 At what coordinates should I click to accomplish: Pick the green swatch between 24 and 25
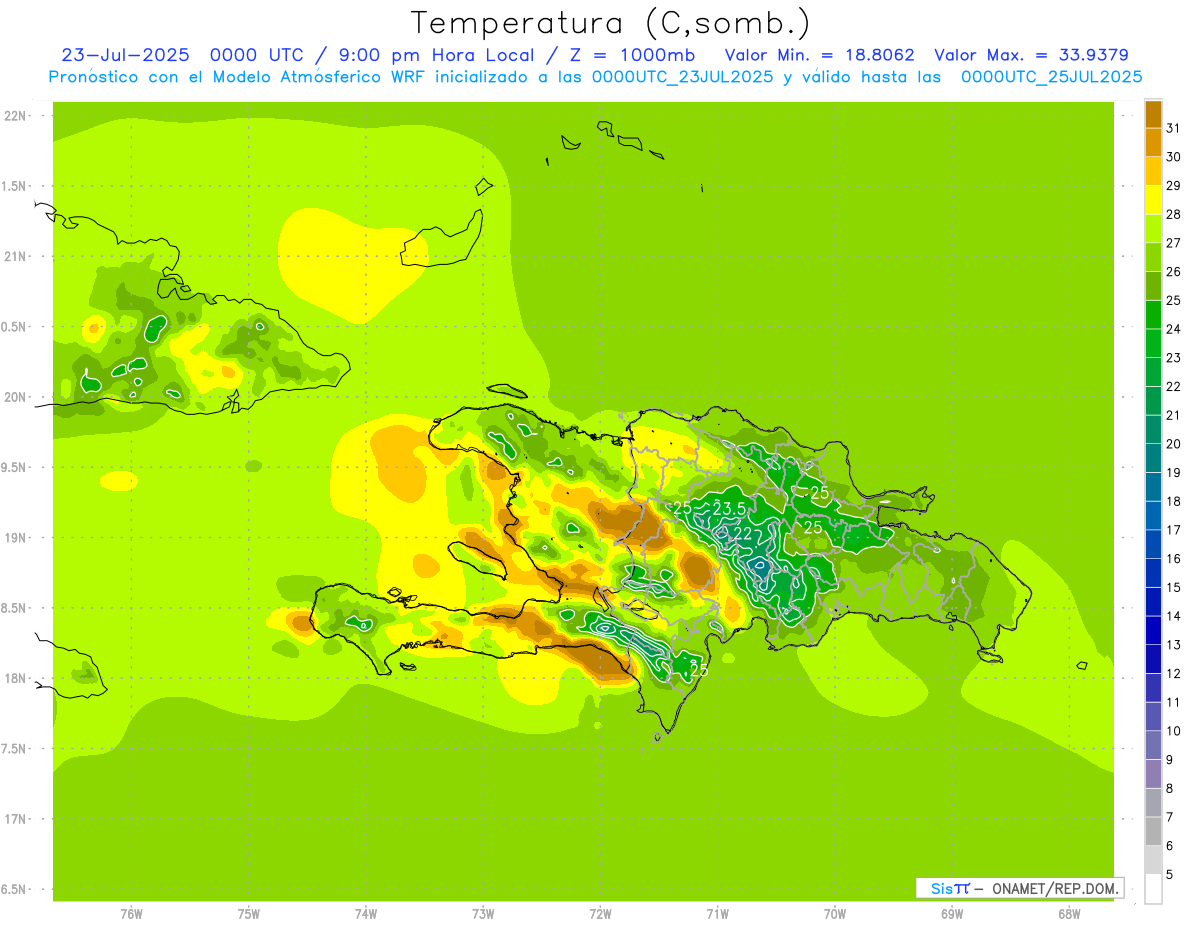point(1153,314)
